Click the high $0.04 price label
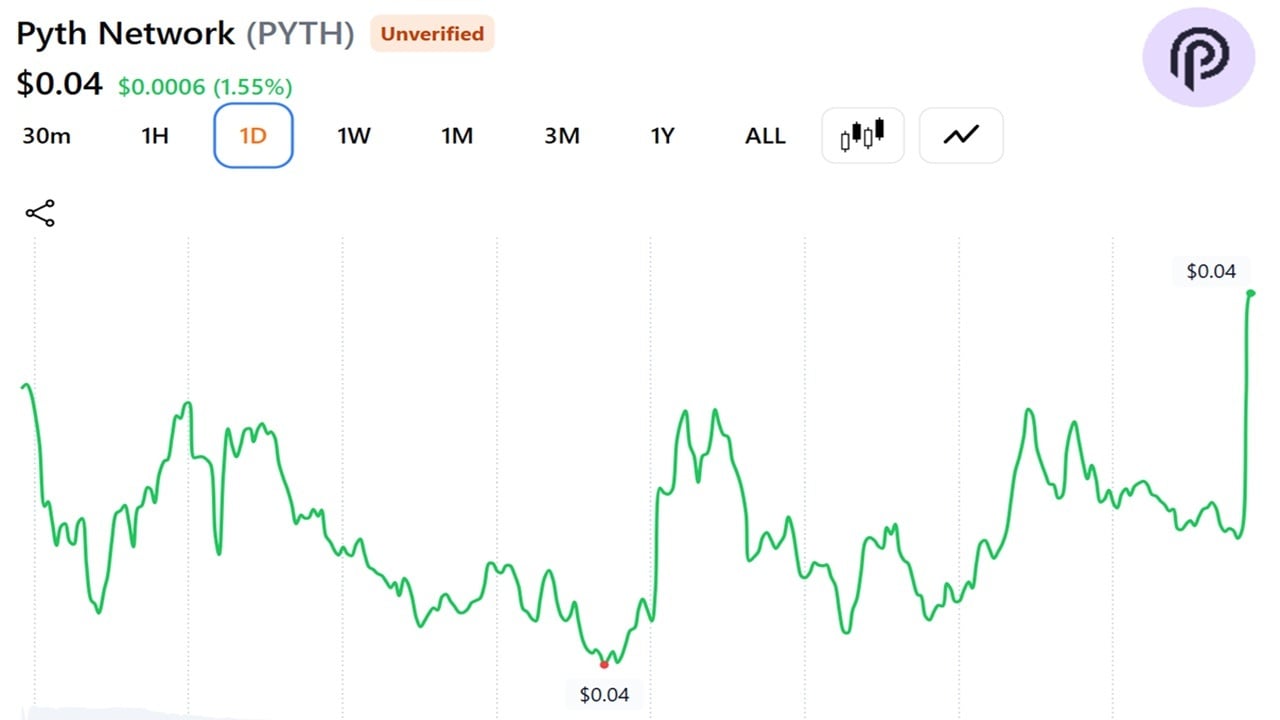The image size is (1280, 720). pyautogui.click(x=1211, y=271)
